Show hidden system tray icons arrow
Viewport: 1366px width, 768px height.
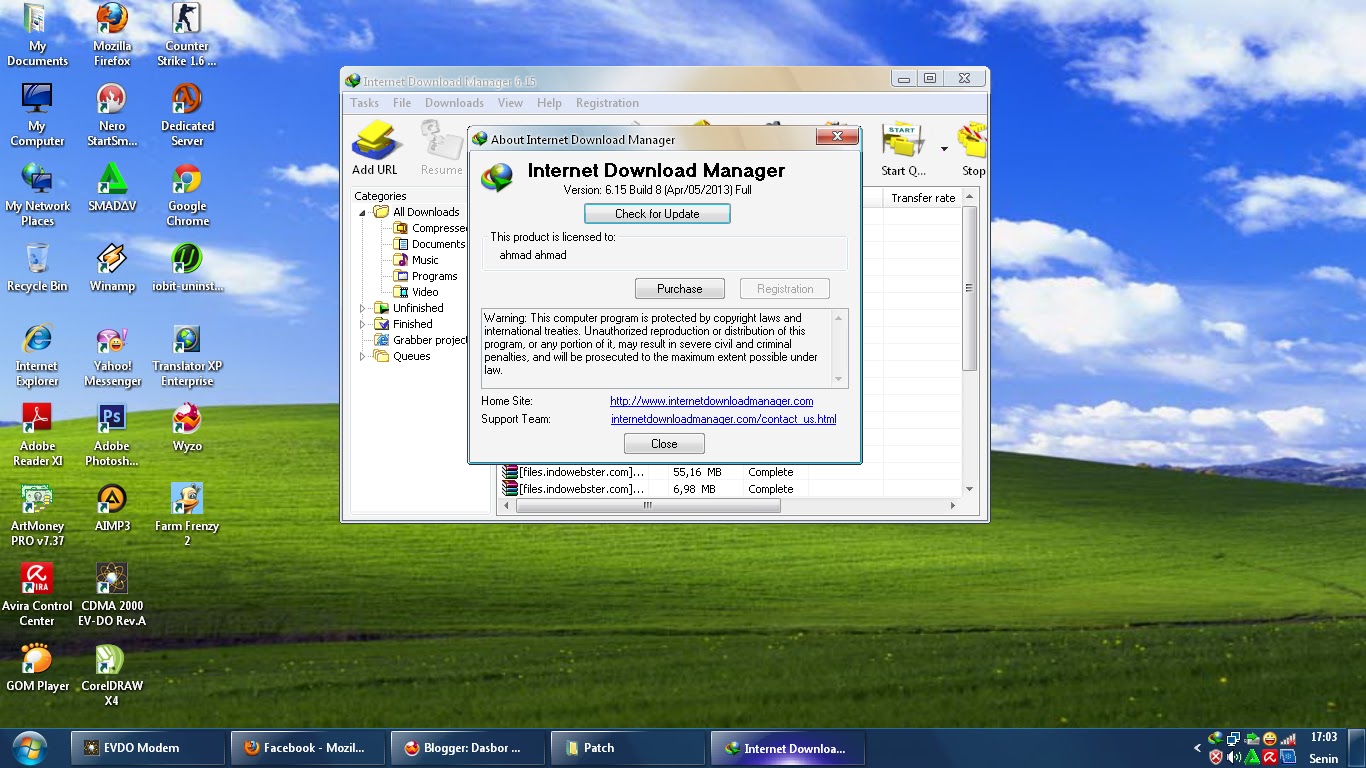click(x=1198, y=748)
